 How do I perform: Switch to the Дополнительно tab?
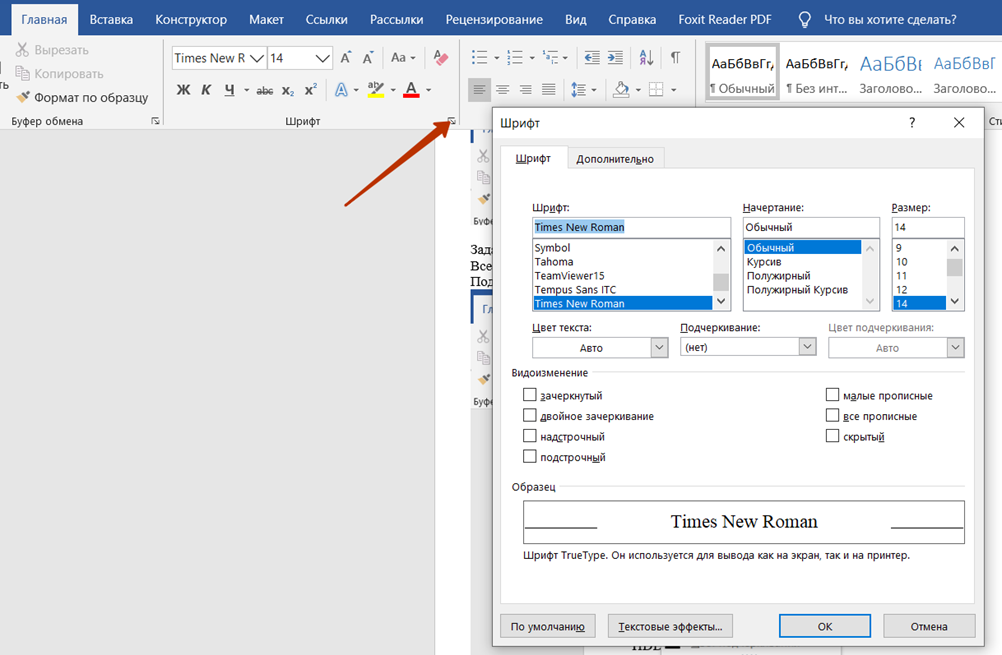coord(615,159)
